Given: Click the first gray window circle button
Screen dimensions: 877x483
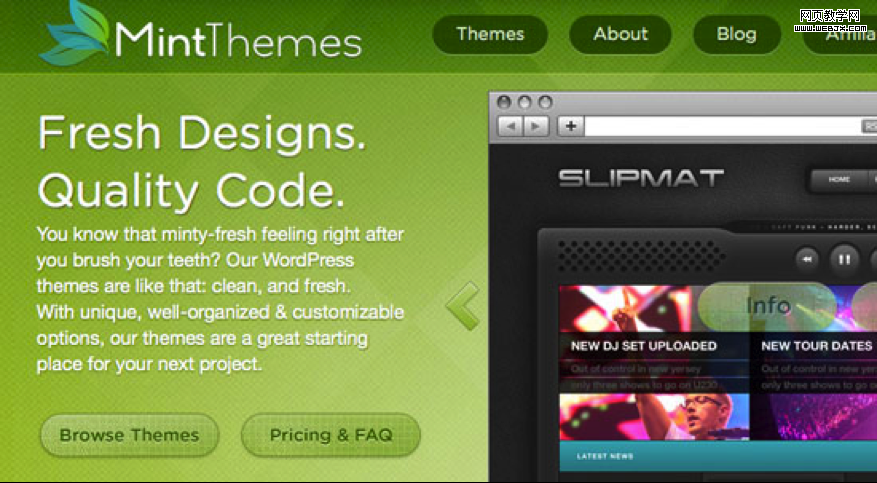Looking at the screenshot, I should coord(504,102).
